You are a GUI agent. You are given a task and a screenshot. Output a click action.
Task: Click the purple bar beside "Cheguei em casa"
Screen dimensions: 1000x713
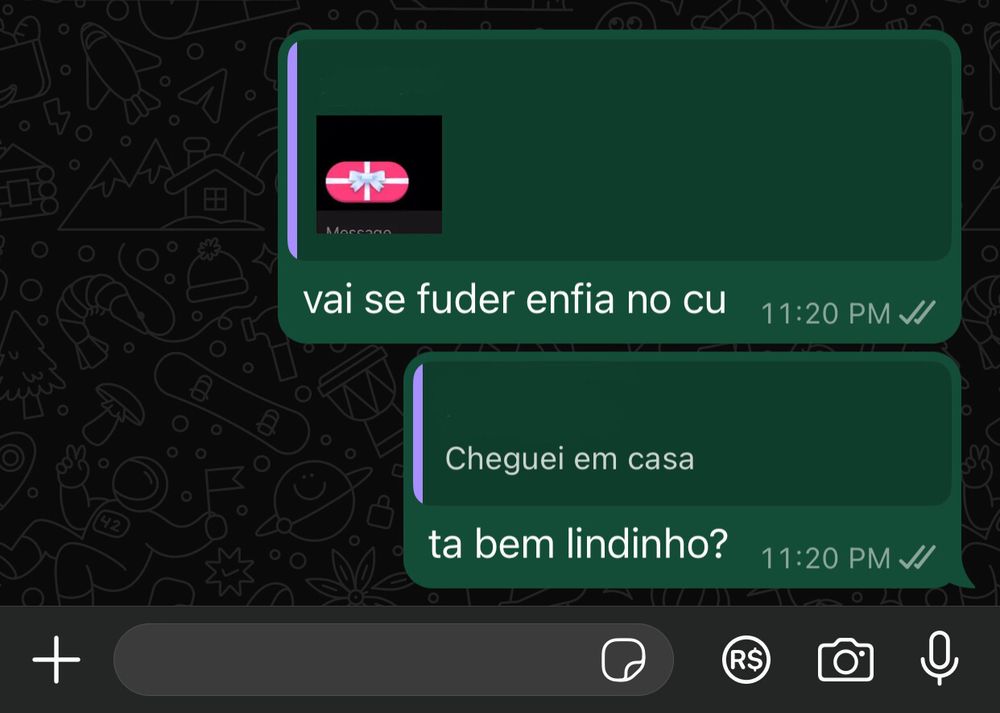click(418, 434)
